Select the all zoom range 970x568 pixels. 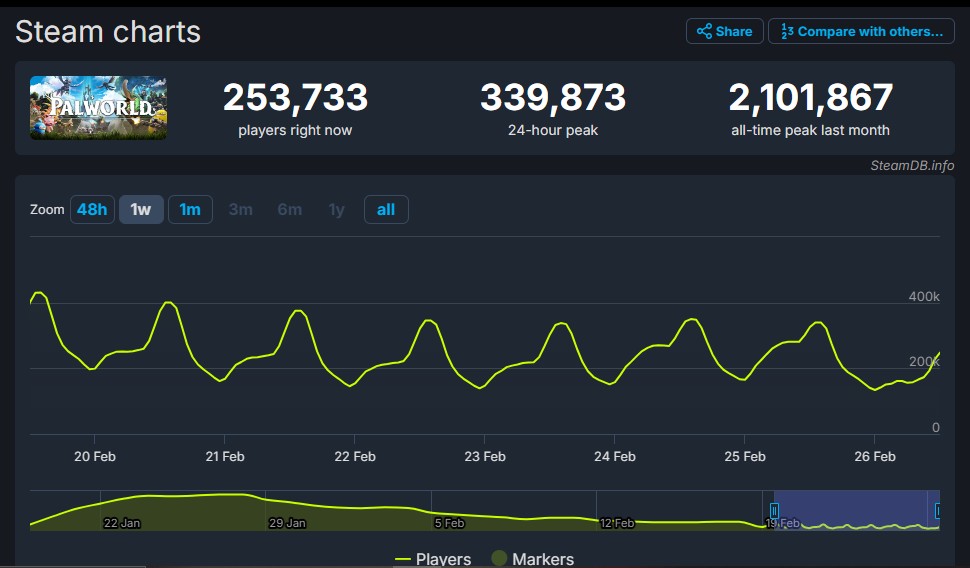pos(386,209)
